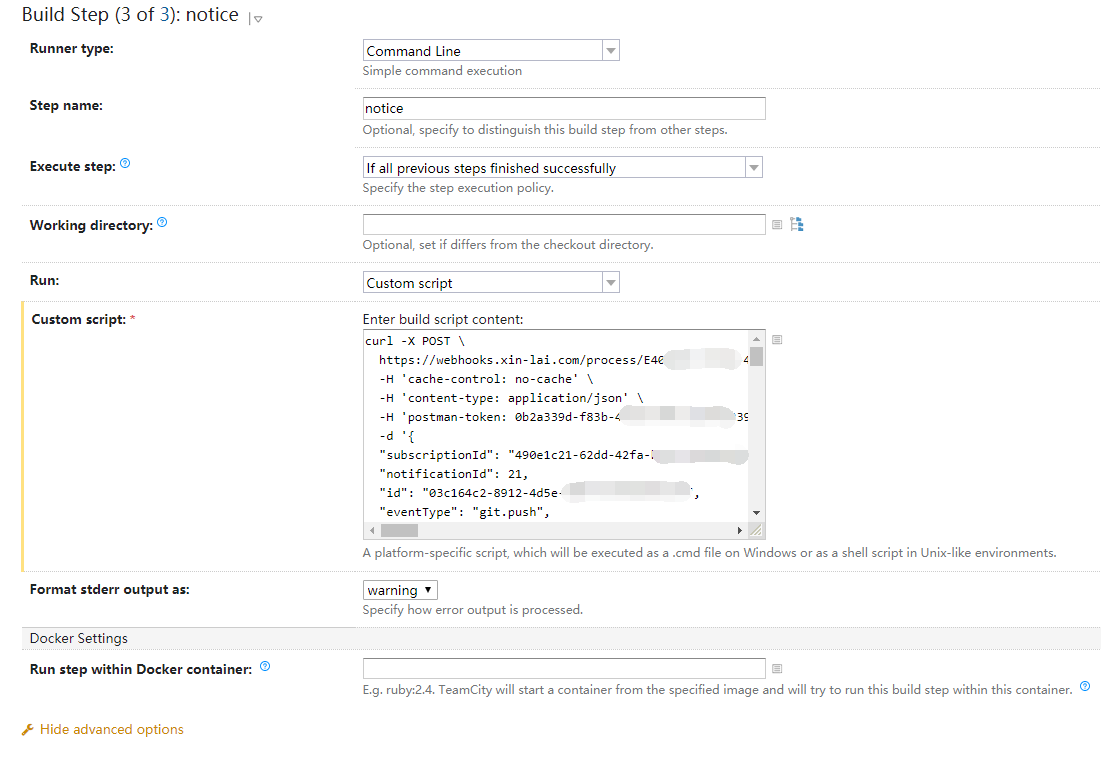Click in the Step name field
1101x764 pixels.
(564, 108)
